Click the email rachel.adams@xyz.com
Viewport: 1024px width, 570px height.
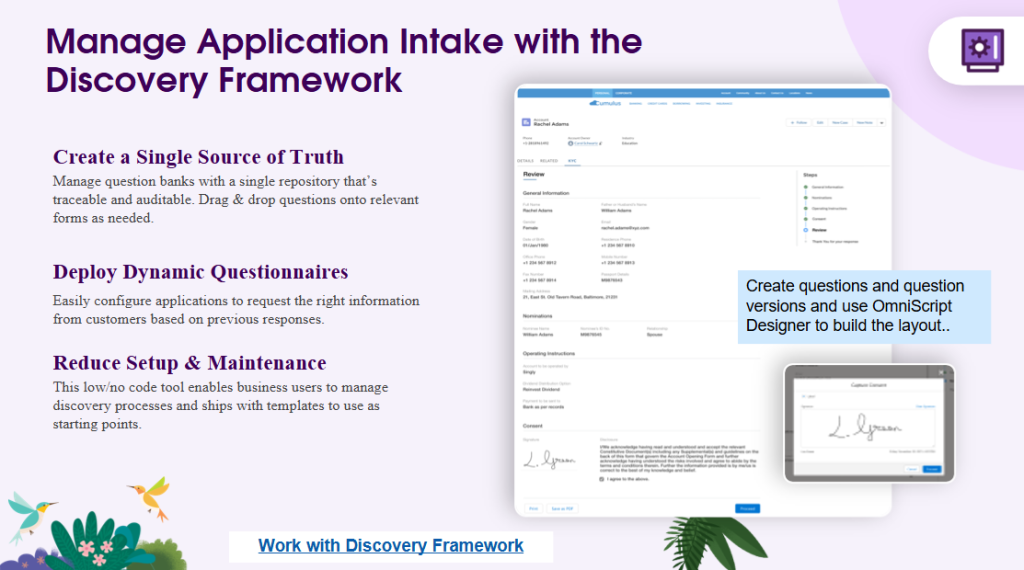click(x=625, y=228)
